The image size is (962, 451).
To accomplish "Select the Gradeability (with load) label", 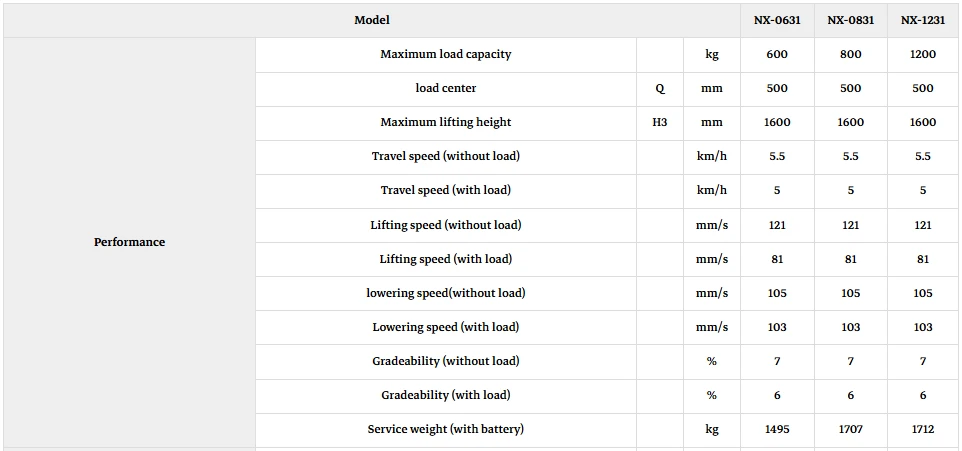I will click(x=445, y=395).
